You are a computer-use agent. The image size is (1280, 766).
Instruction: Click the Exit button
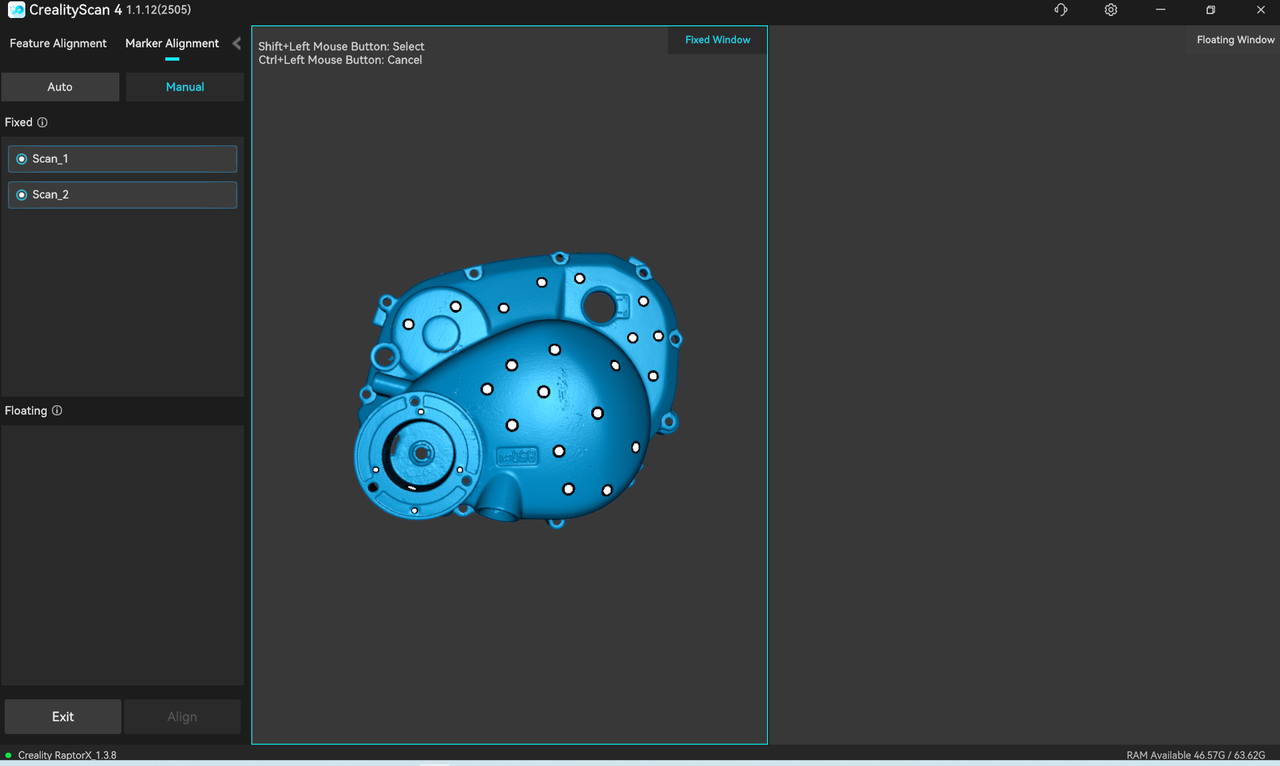point(63,717)
